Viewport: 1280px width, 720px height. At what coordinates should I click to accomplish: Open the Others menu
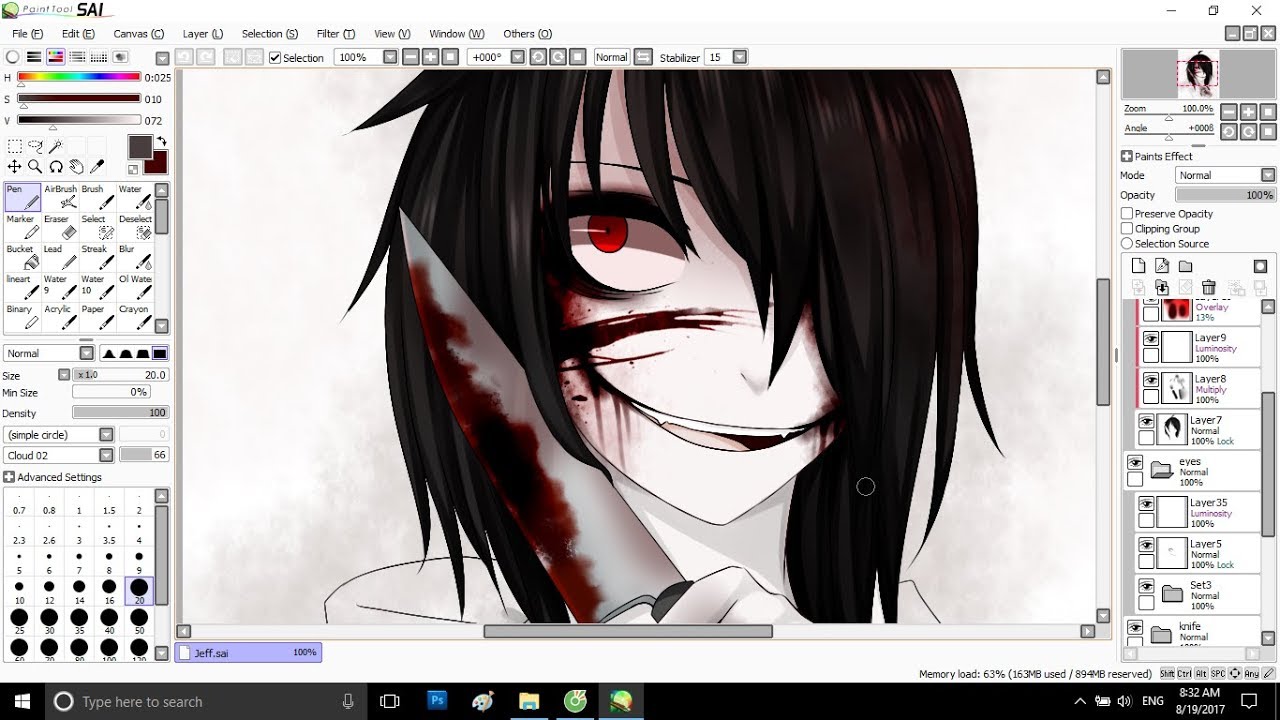pos(525,34)
